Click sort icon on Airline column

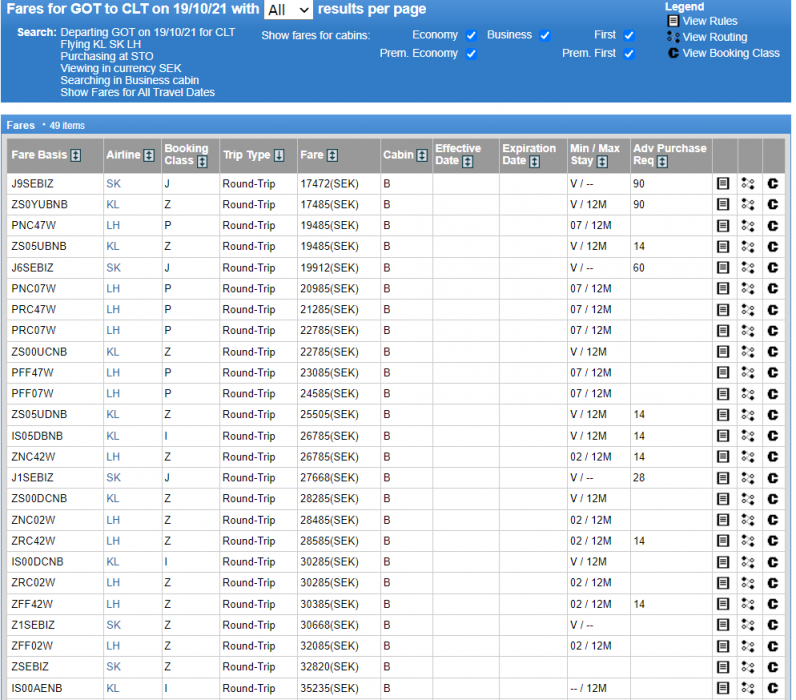[x=150, y=156]
